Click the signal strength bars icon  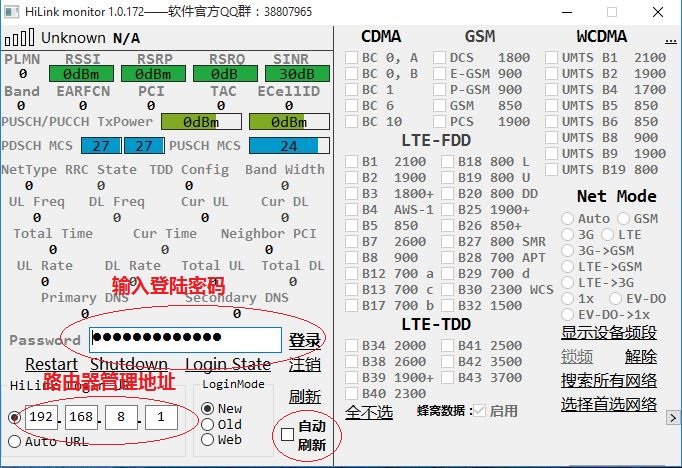pyautogui.click(x=20, y=38)
